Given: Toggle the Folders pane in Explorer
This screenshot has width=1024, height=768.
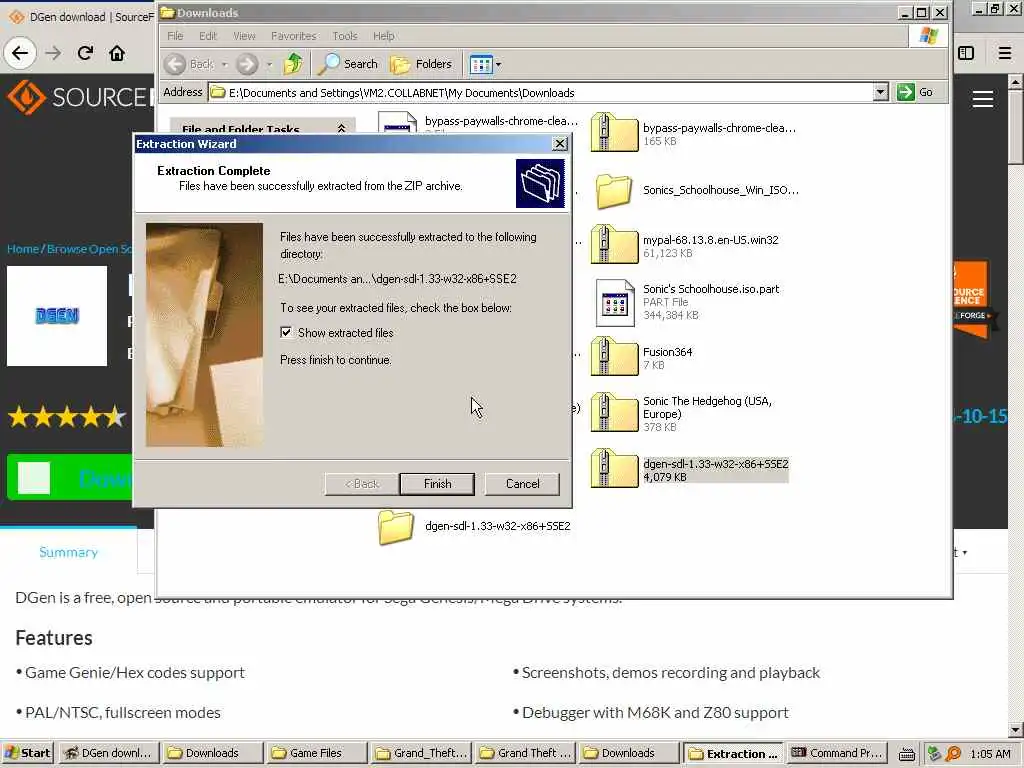Looking at the screenshot, I should point(421,64).
